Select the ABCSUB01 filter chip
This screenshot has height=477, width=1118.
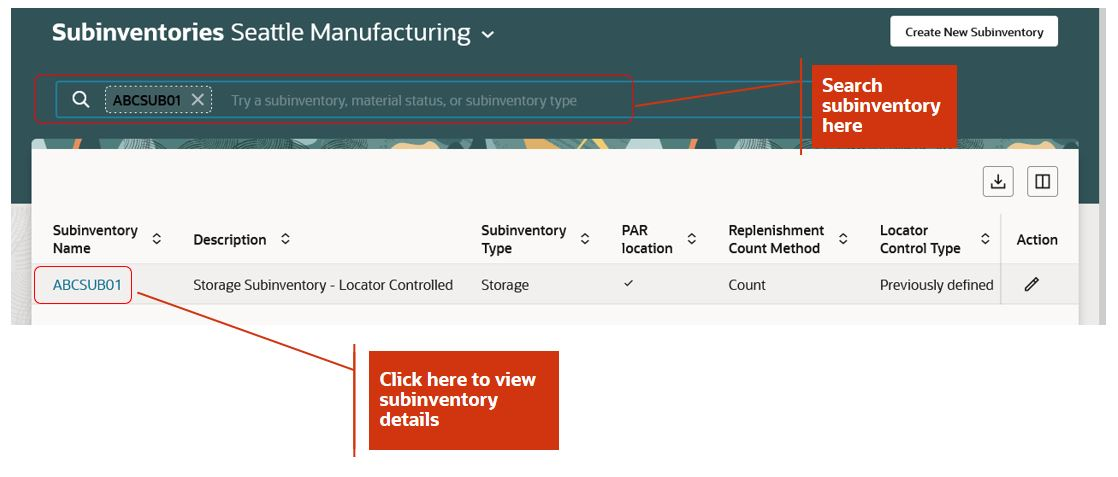(x=146, y=100)
